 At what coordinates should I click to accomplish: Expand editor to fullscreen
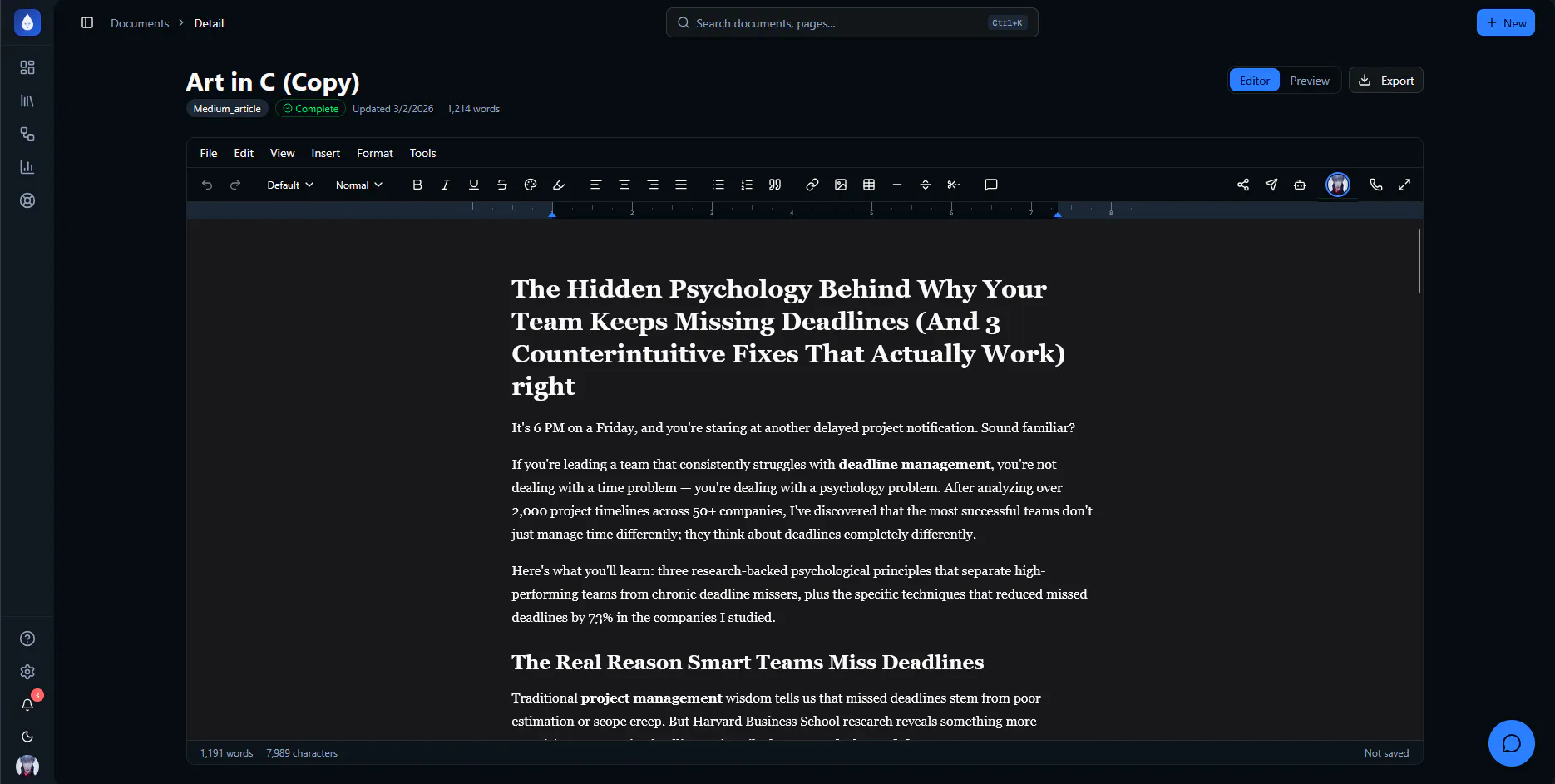pos(1404,185)
